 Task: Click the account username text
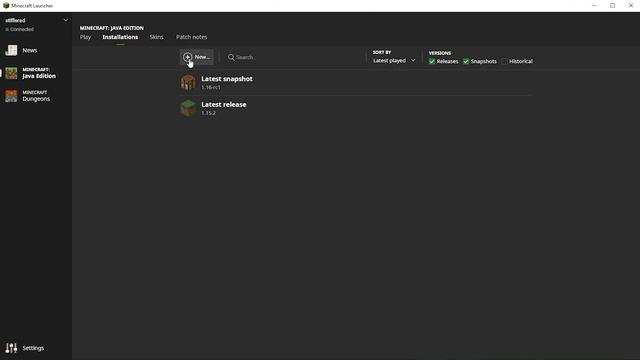pos(15,20)
